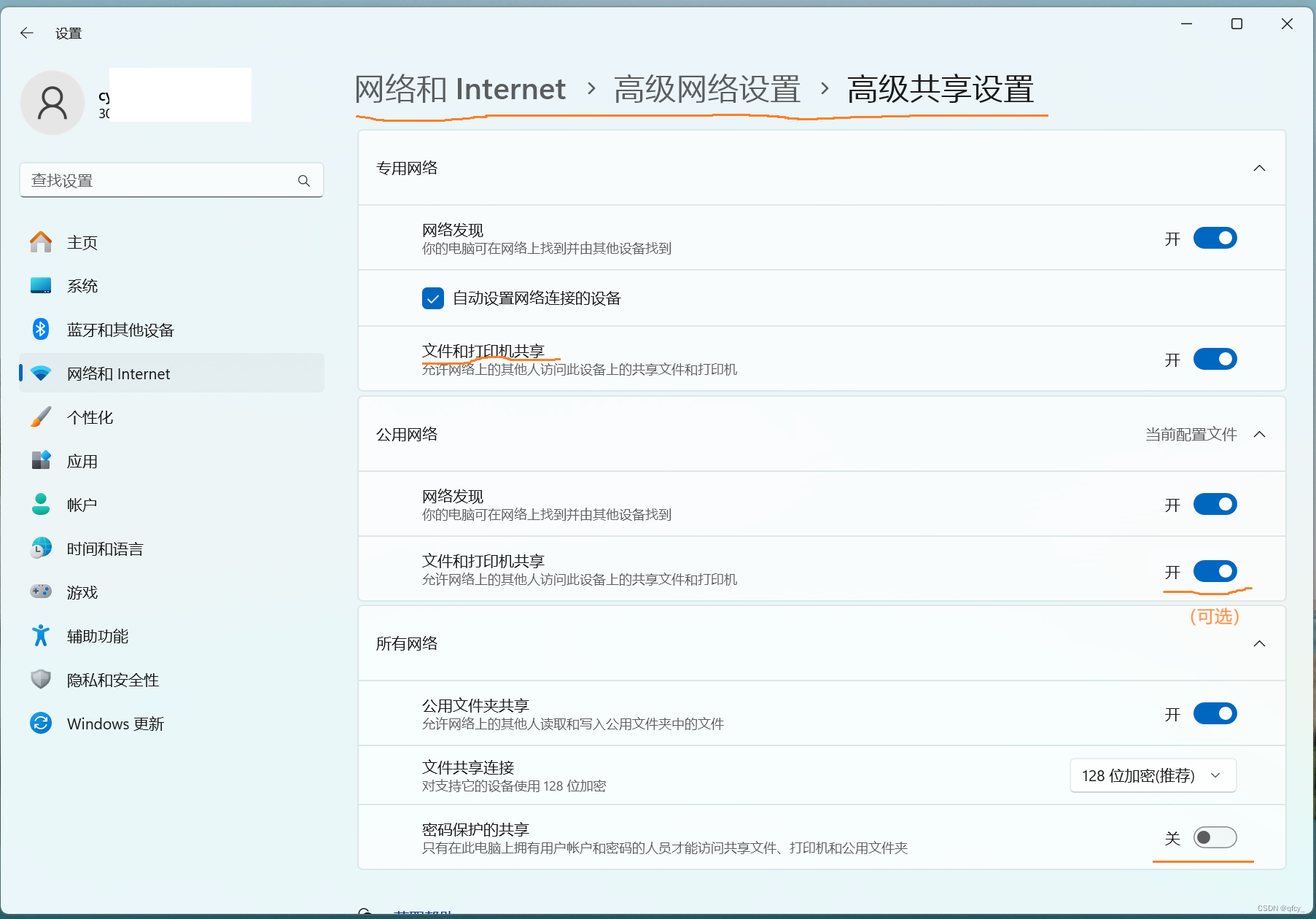The height and width of the screenshot is (919, 1316).
Task: Click the Windows 更新 sync icon
Action: point(41,724)
